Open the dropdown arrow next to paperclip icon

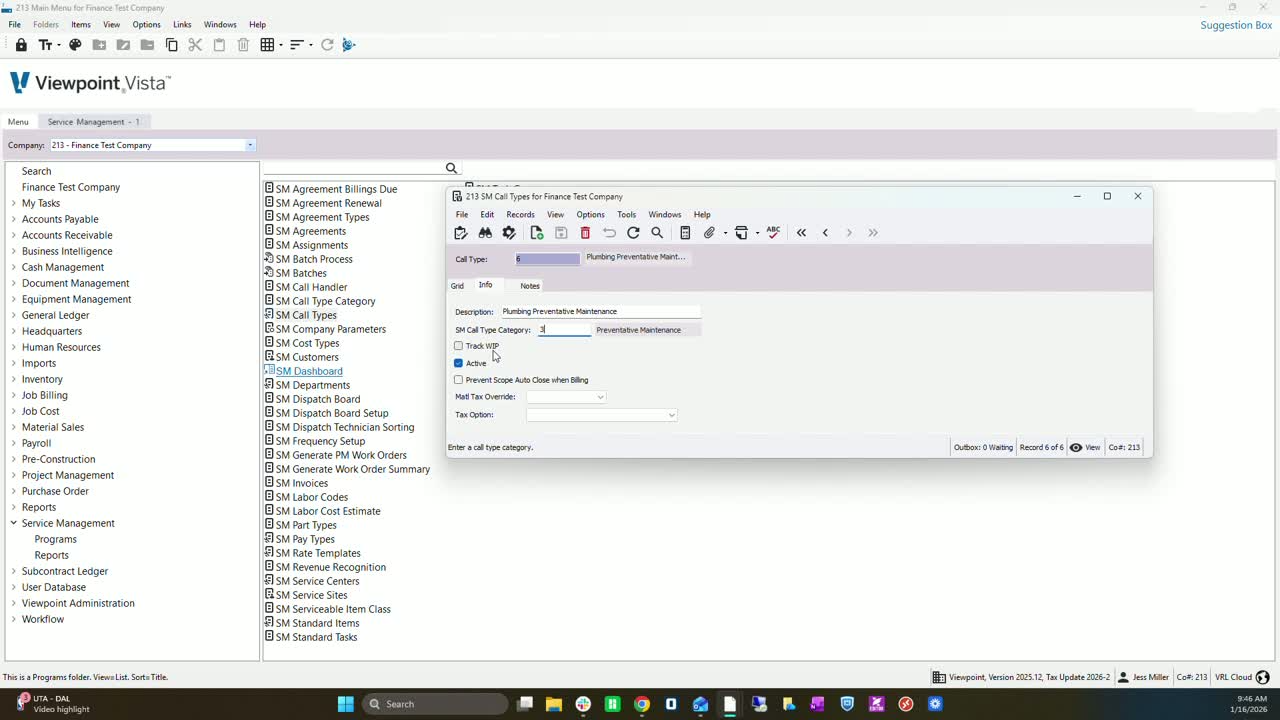coord(725,233)
